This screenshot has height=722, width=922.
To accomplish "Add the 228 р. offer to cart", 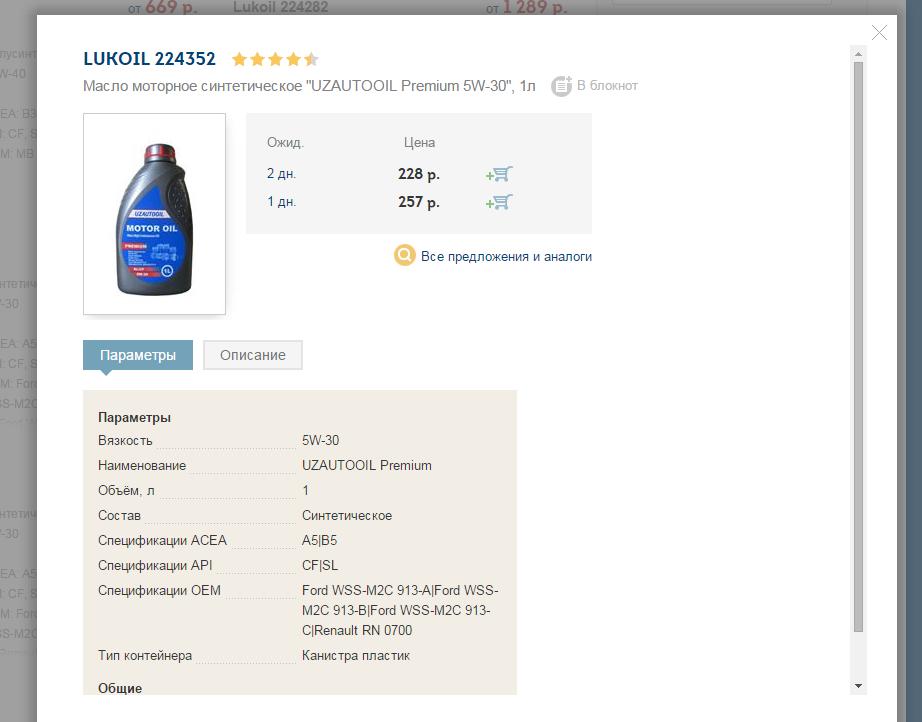I will coord(499,174).
